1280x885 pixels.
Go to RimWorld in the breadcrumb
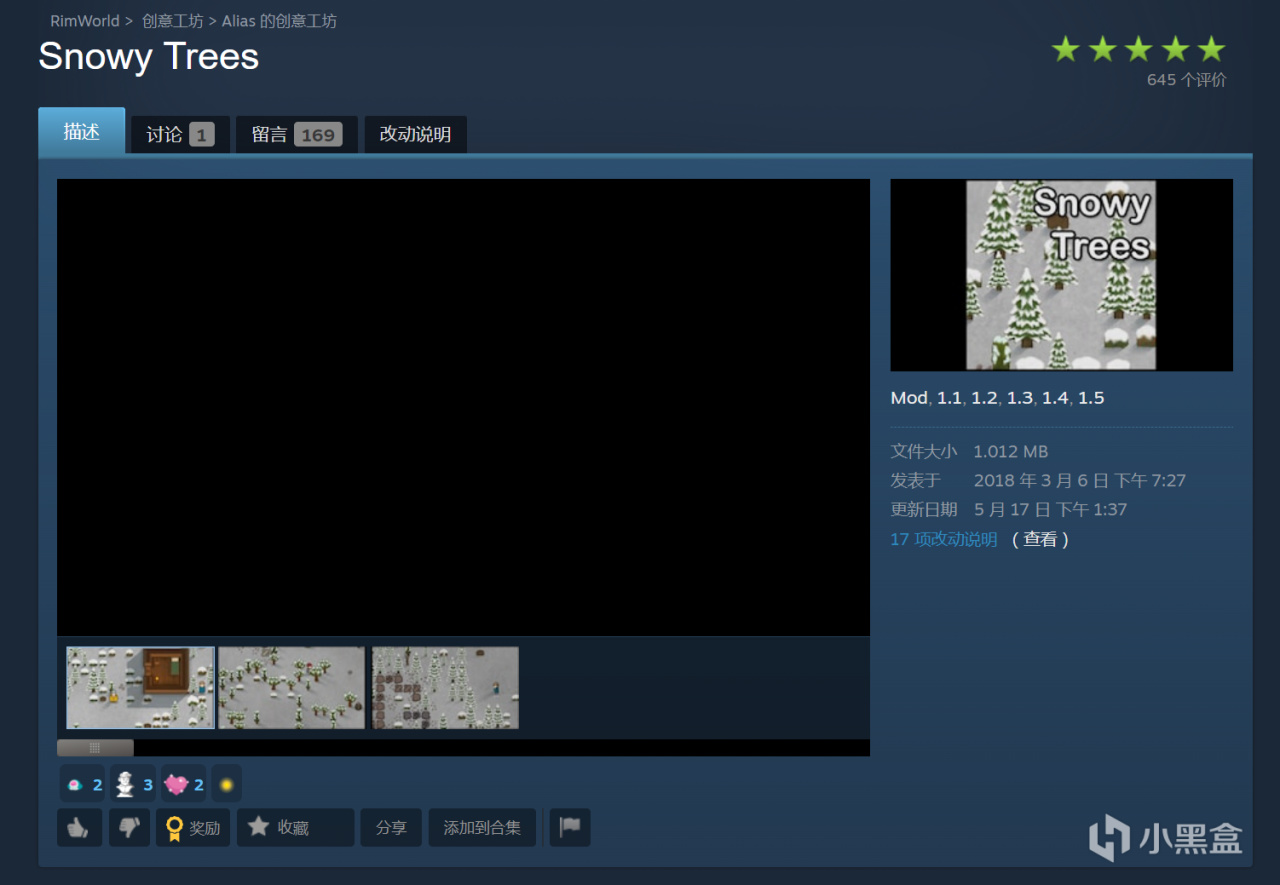coord(85,21)
